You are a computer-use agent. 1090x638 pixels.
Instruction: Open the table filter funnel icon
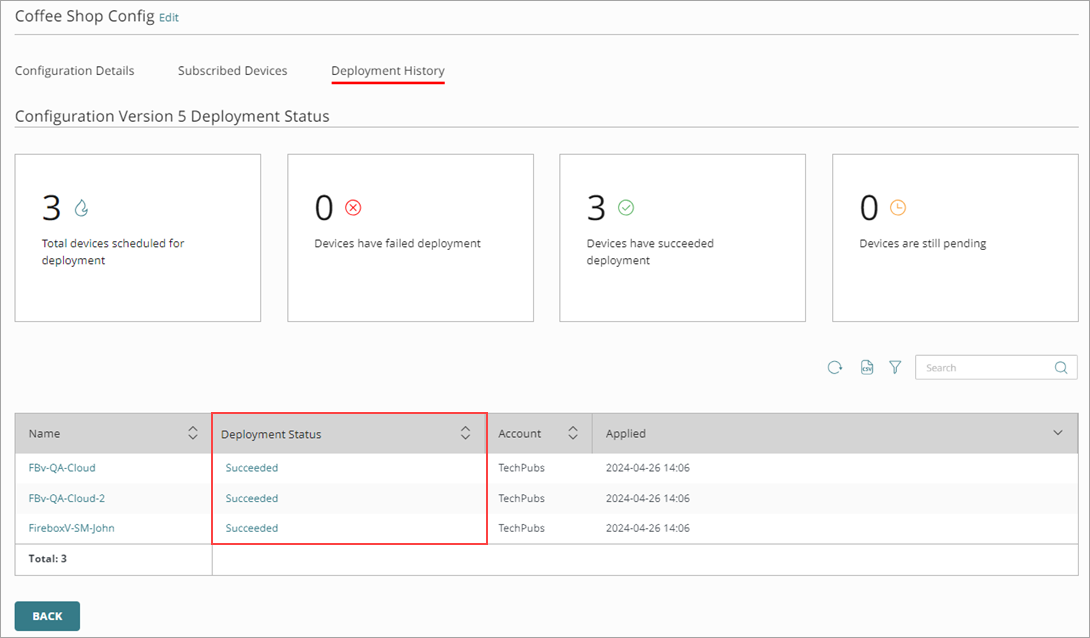[x=895, y=368]
